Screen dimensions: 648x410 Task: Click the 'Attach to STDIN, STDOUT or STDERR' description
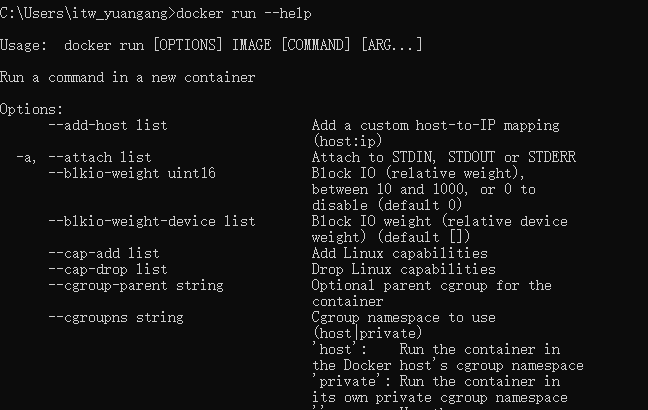click(443, 157)
